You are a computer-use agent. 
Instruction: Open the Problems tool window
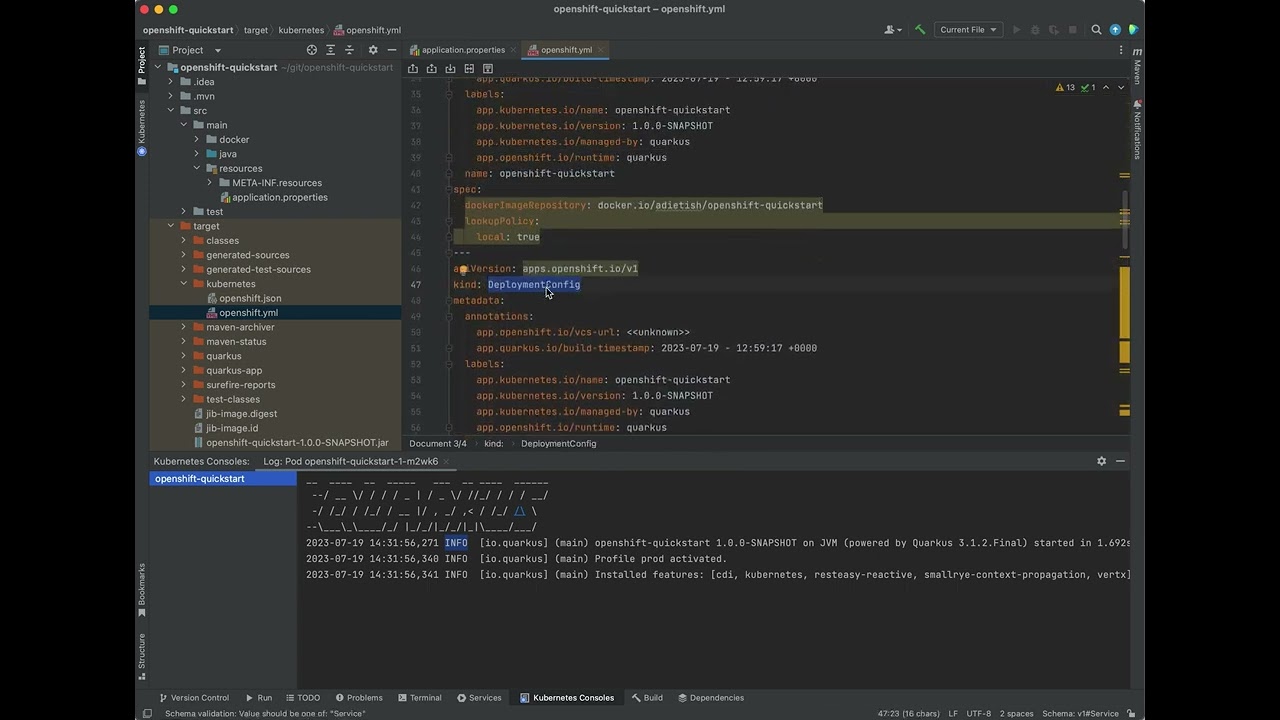(x=359, y=698)
